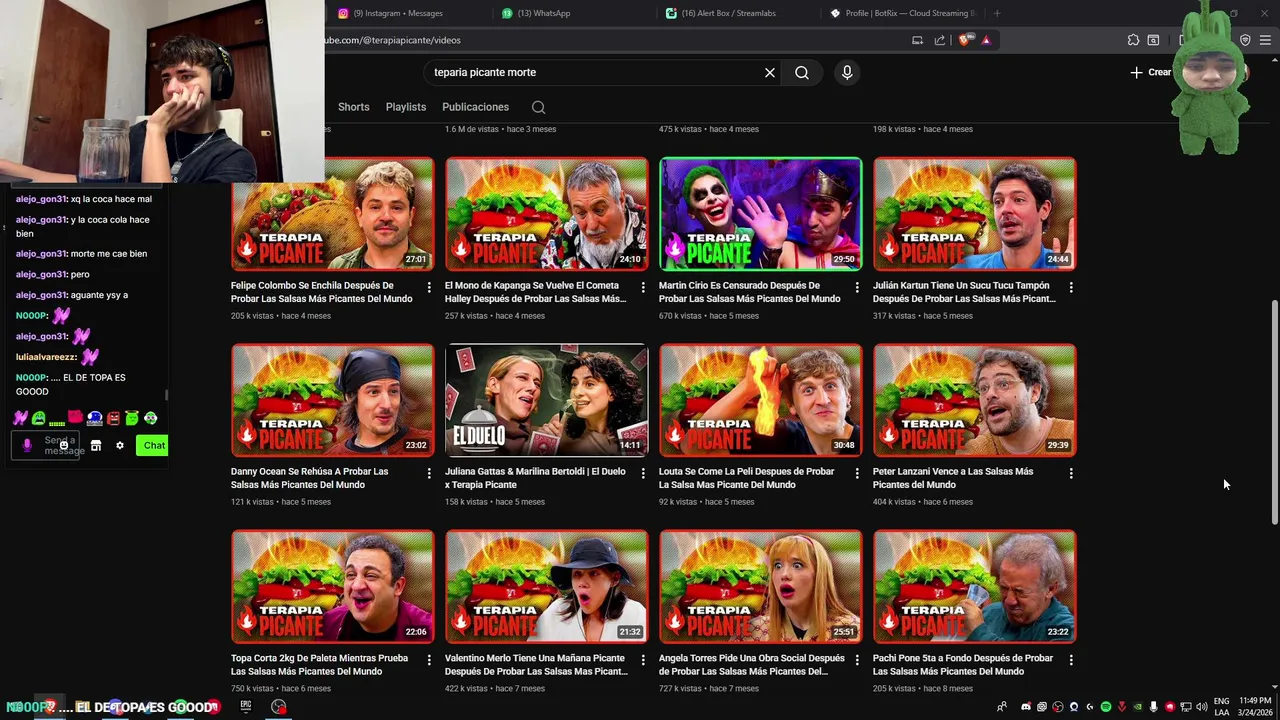Open chat settings gear icon
The image size is (1280, 720).
click(x=120, y=445)
